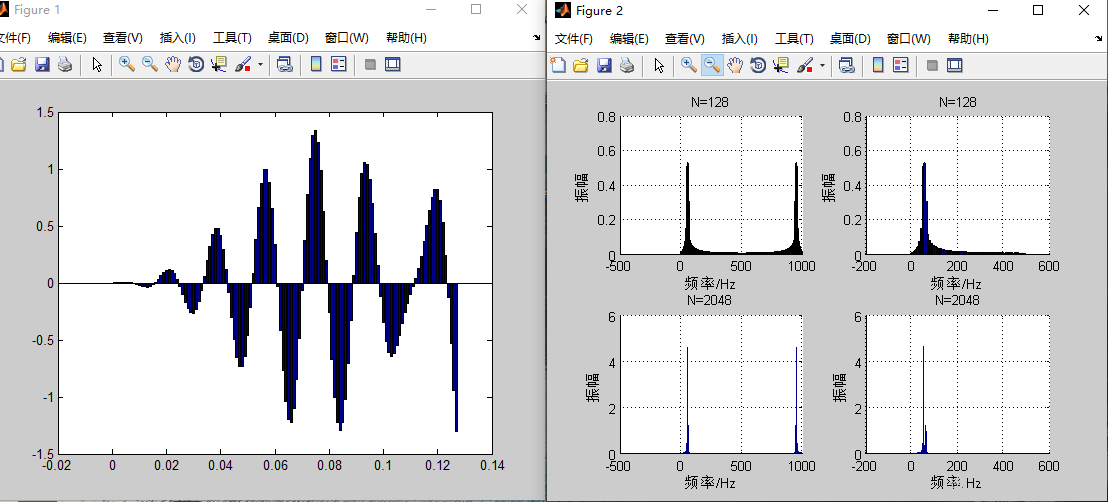Save figure icon in Figure 2 toolbar
This screenshot has height=502, width=1108.
[604, 66]
